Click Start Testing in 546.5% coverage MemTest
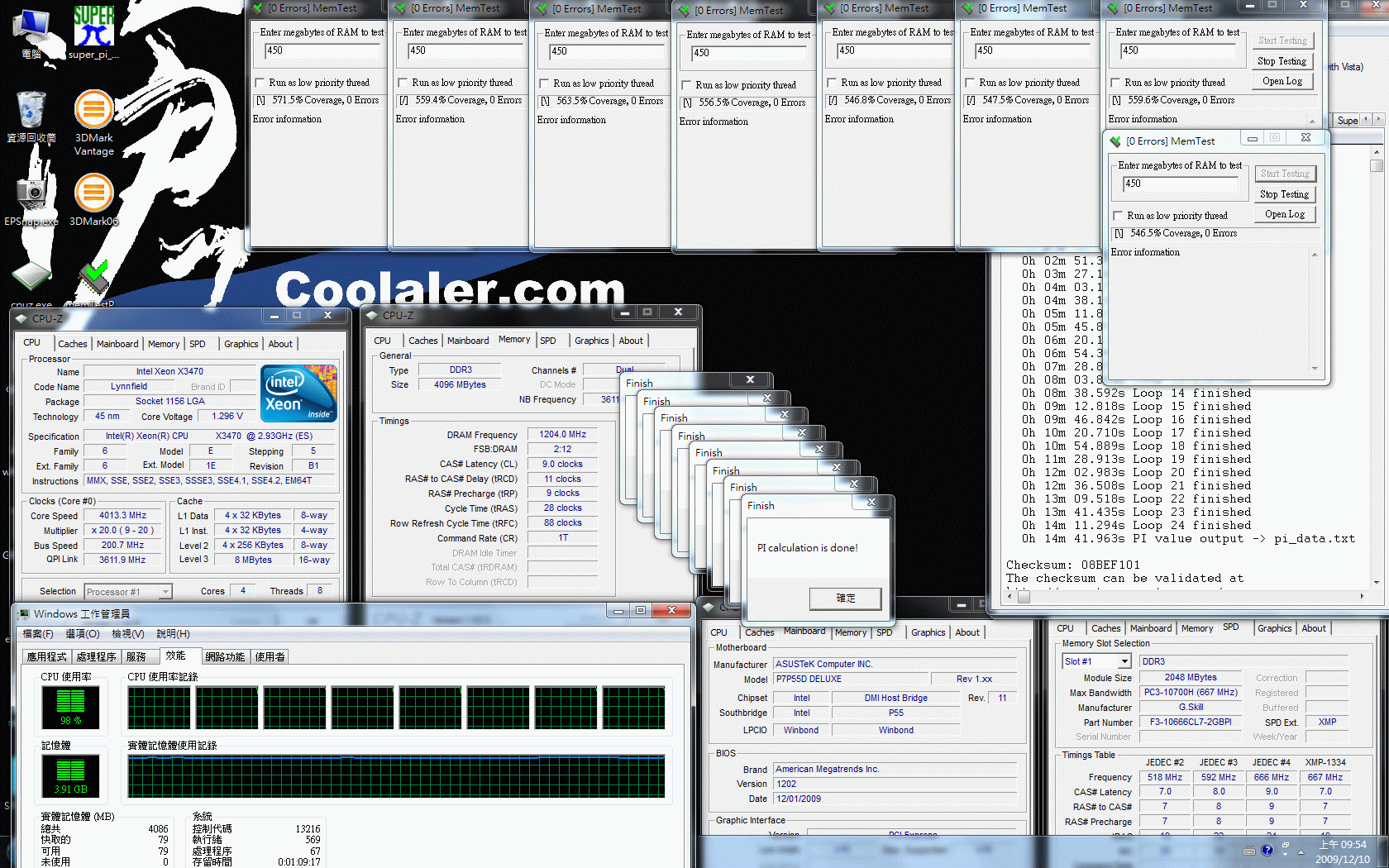The image size is (1389, 868). (x=1285, y=174)
